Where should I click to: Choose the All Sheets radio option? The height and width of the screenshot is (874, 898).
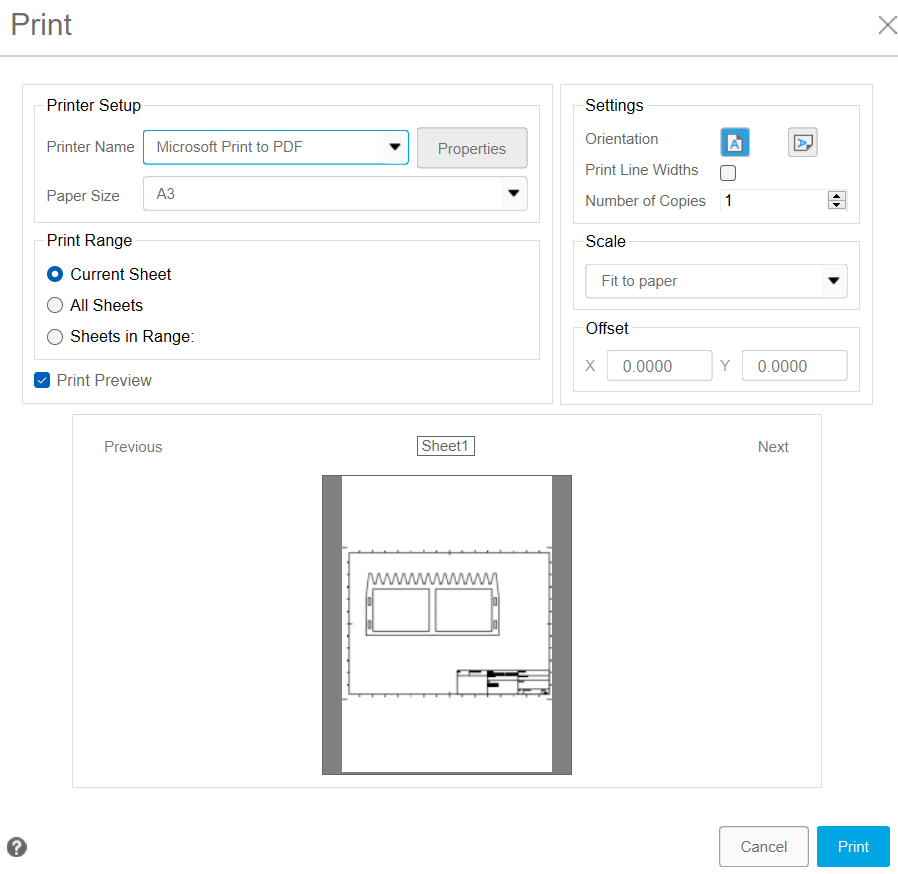55,306
